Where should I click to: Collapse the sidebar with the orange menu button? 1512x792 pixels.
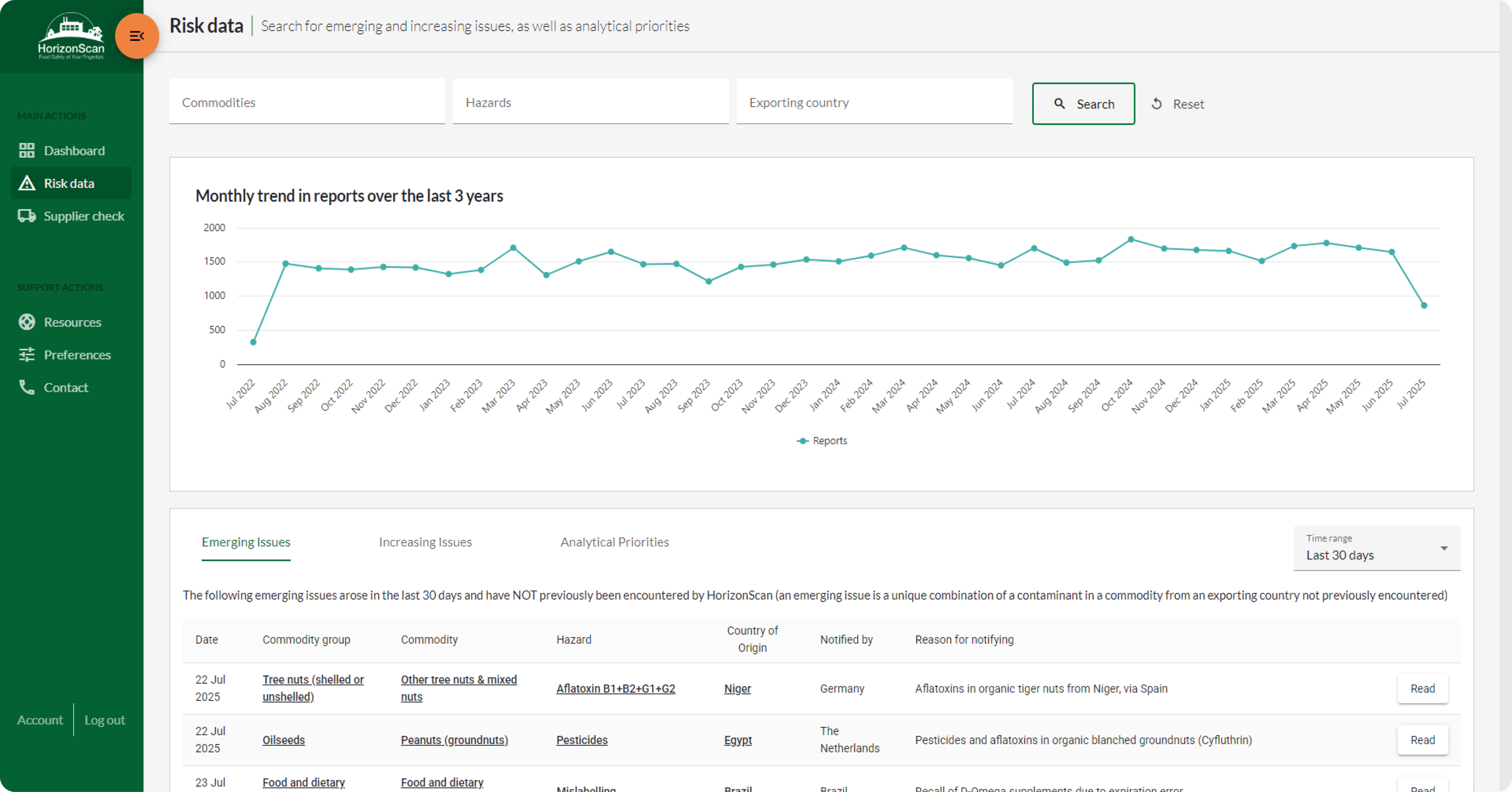pos(137,36)
